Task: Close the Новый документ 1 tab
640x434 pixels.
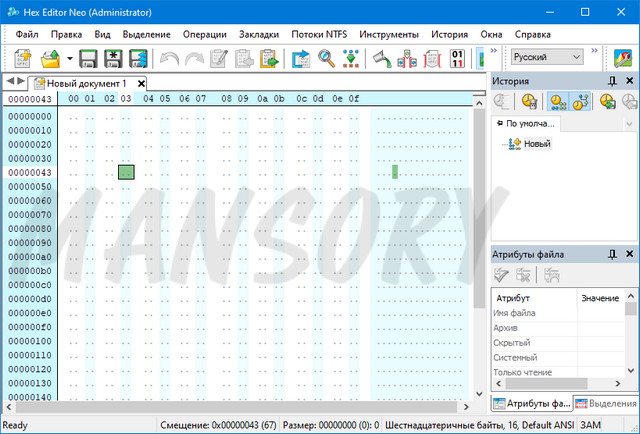Action: [140, 83]
